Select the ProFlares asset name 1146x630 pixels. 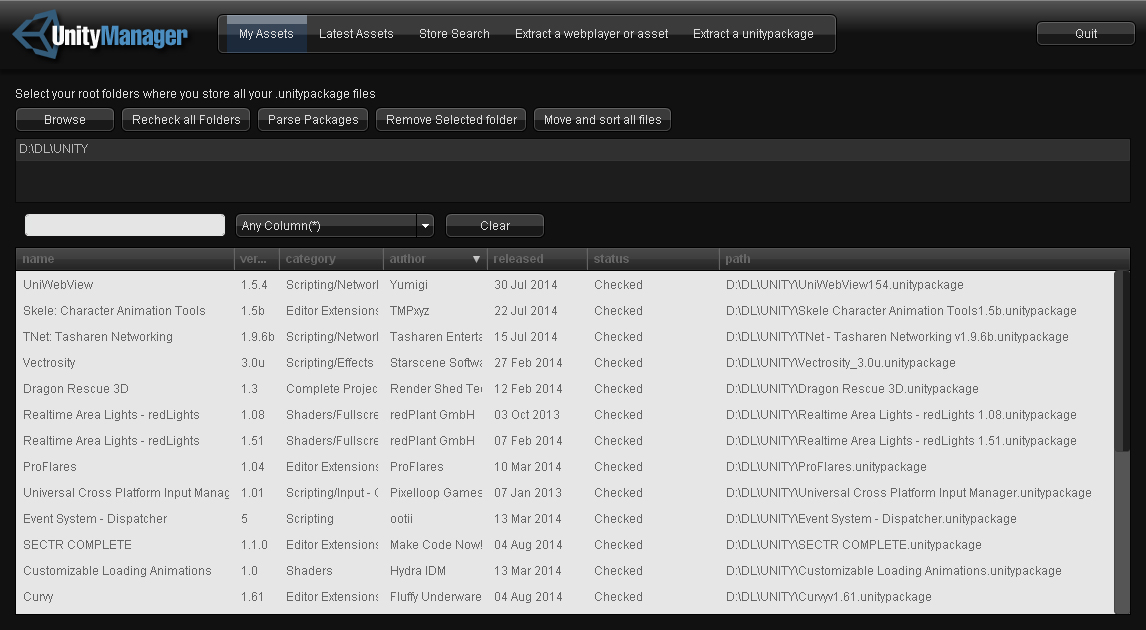50,467
